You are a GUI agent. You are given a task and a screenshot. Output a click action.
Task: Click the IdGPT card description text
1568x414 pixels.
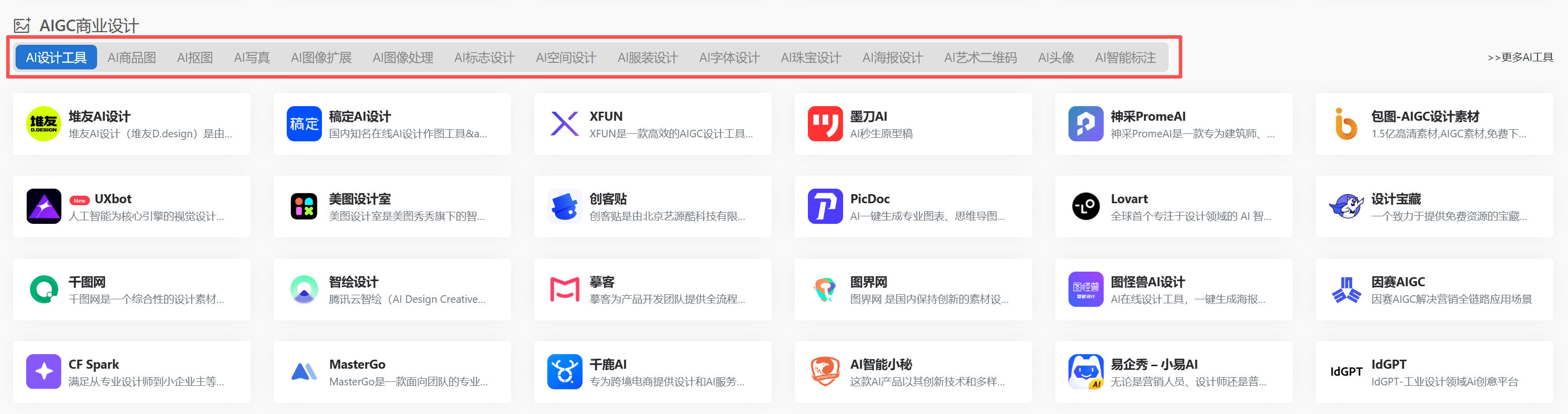pos(1444,382)
